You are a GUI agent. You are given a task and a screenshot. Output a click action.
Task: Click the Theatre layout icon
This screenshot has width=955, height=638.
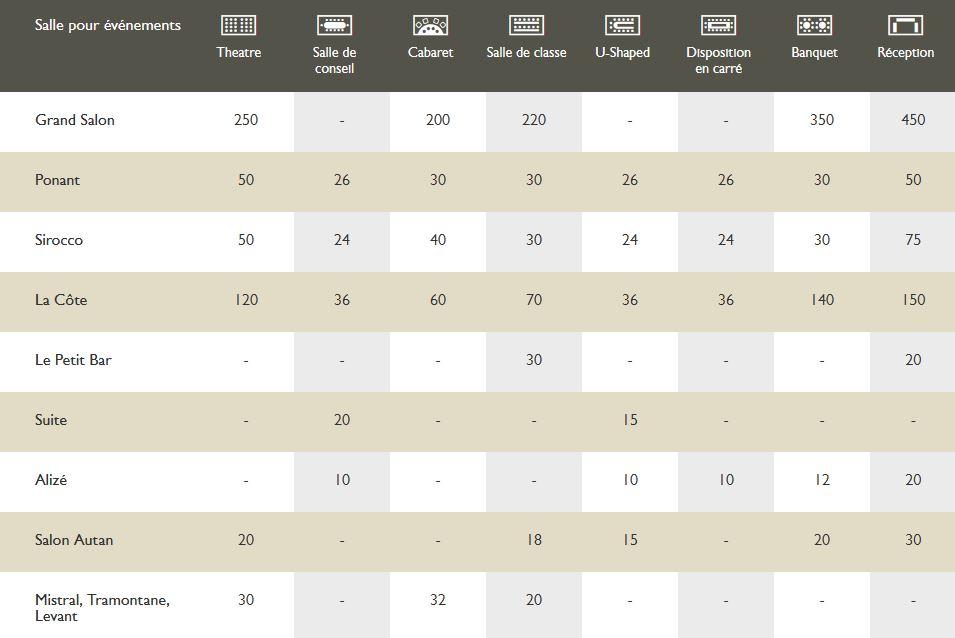click(238, 25)
